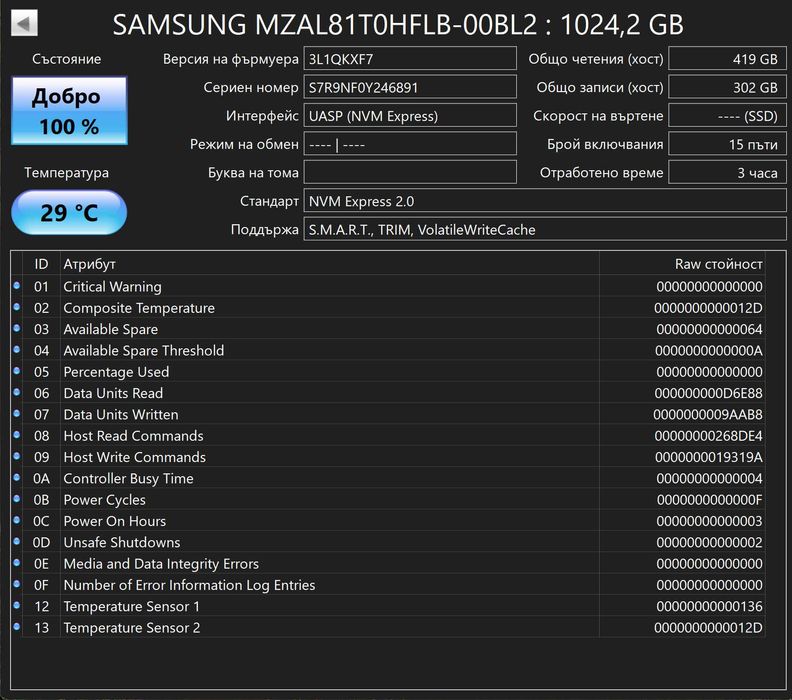The image size is (792, 700).
Task: Click the power on count 15 пъти
Action: [x=727, y=144]
